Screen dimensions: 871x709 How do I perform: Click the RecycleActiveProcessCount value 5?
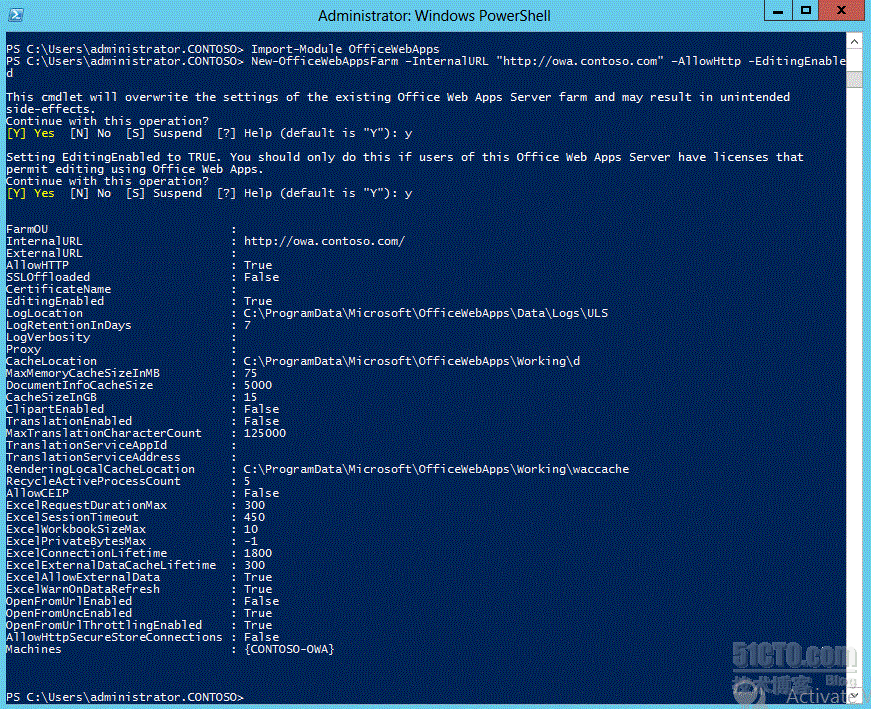point(247,481)
